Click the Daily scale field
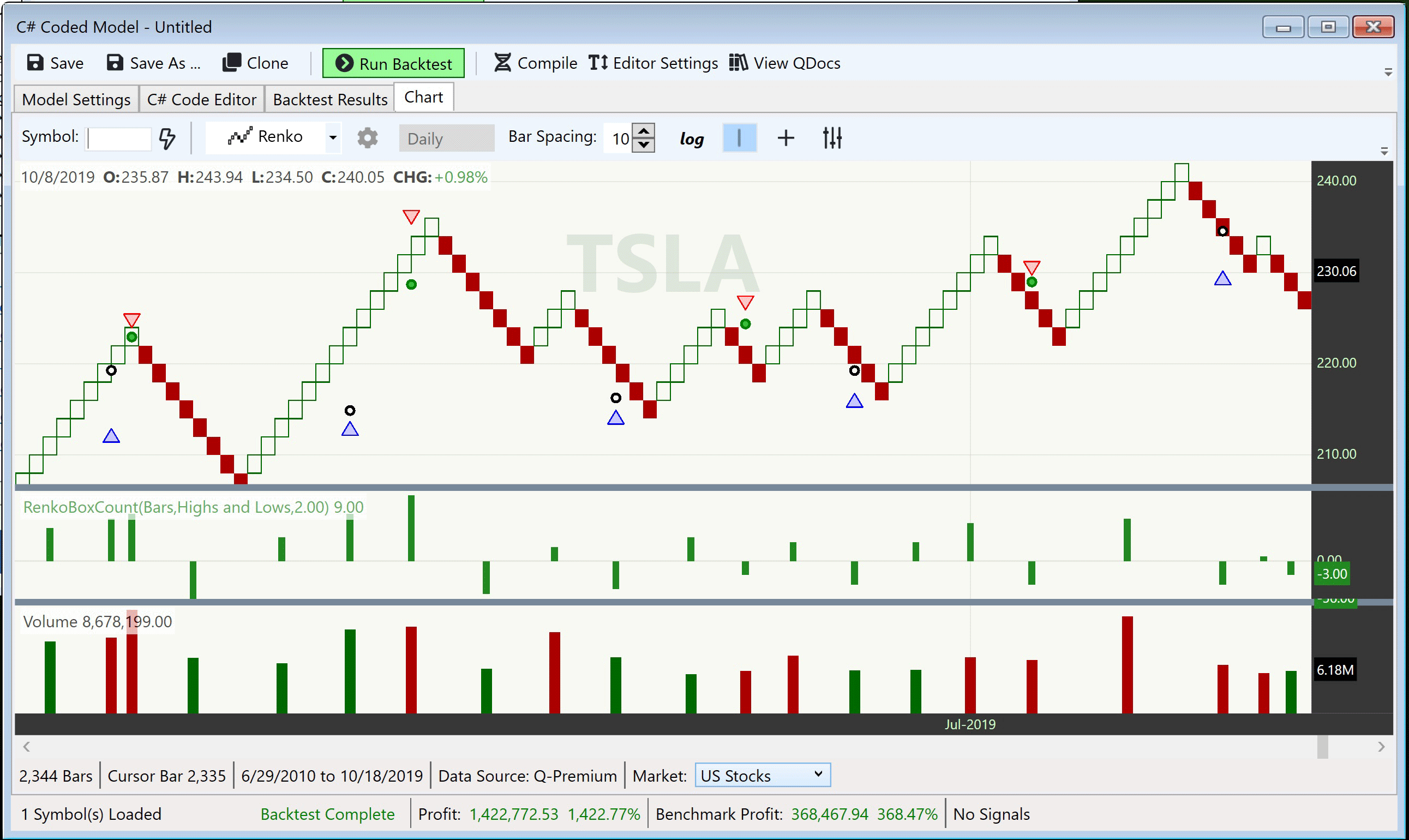The height and width of the screenshot is (840, 1409). pos(447,138)
